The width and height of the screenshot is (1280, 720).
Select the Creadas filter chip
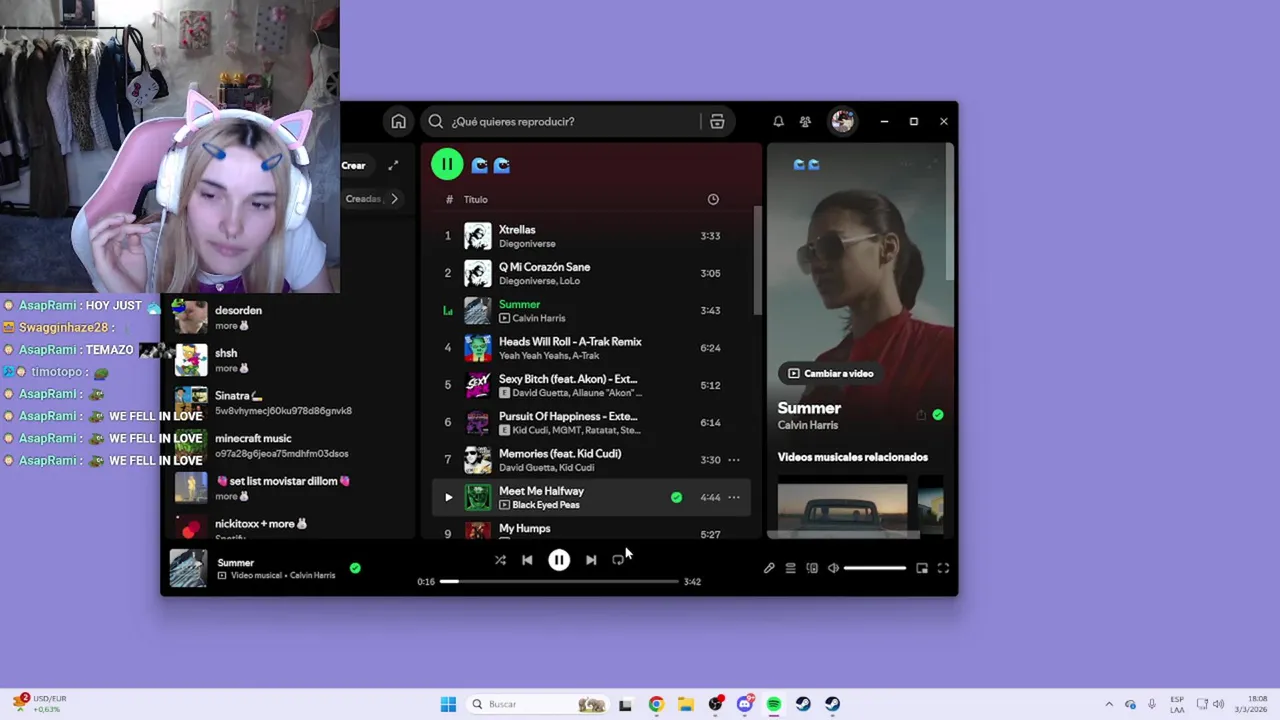click(x=362, y=199)
